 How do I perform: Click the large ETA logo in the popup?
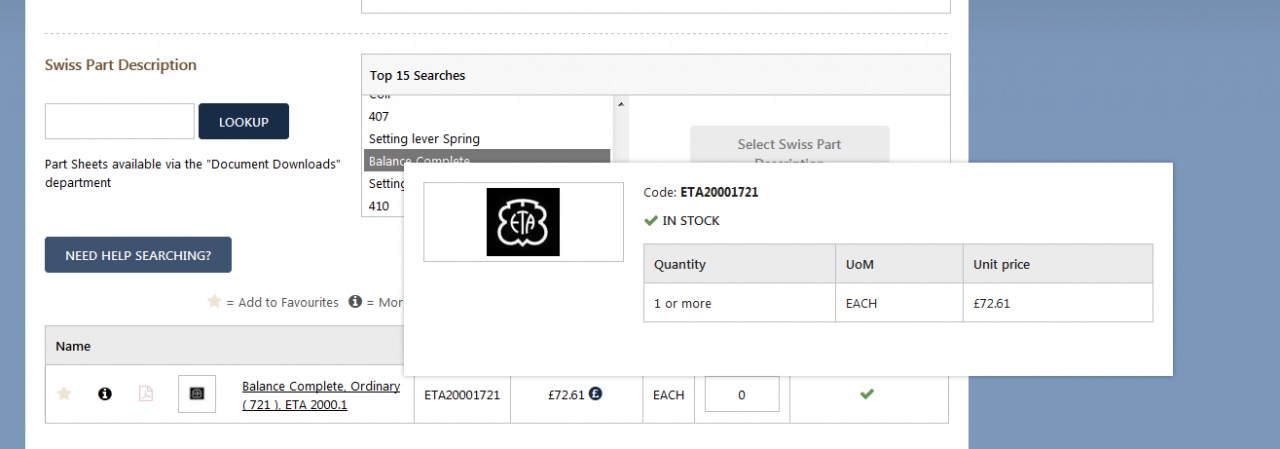pyautogui.click(x=523, y=222)
